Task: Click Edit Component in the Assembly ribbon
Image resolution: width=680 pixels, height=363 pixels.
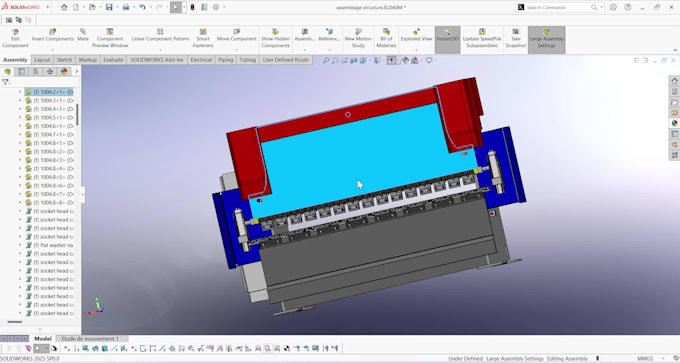Action: point(15,38)
